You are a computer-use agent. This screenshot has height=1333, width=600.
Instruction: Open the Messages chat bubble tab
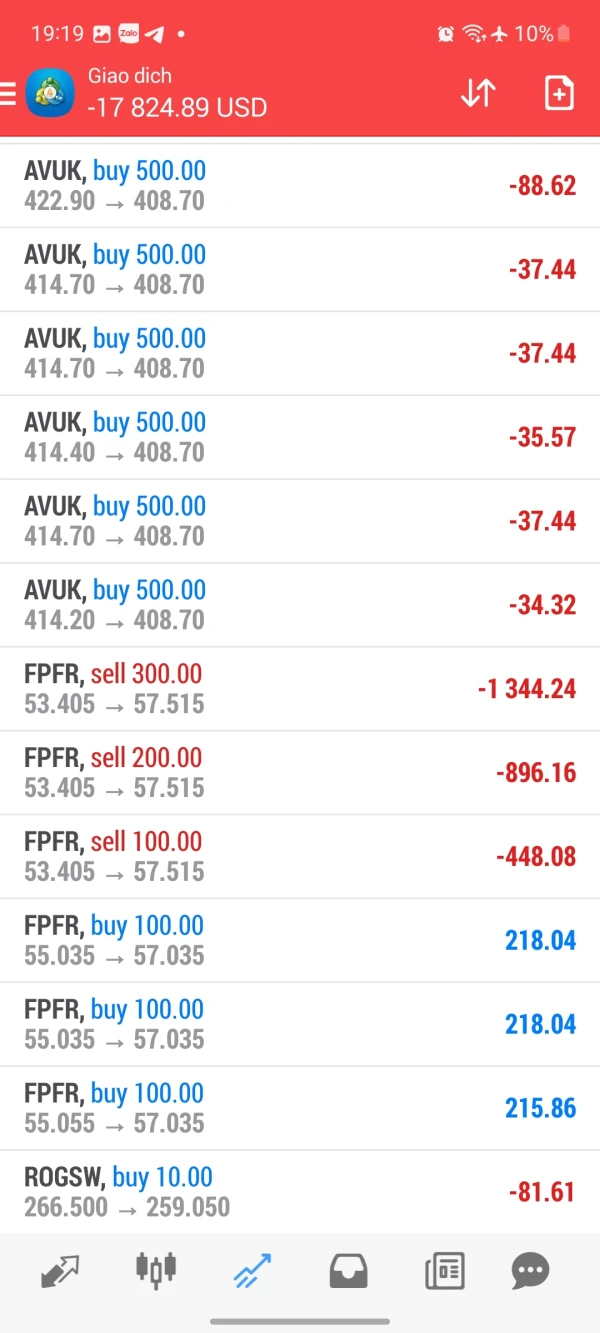coord(530,1270)
